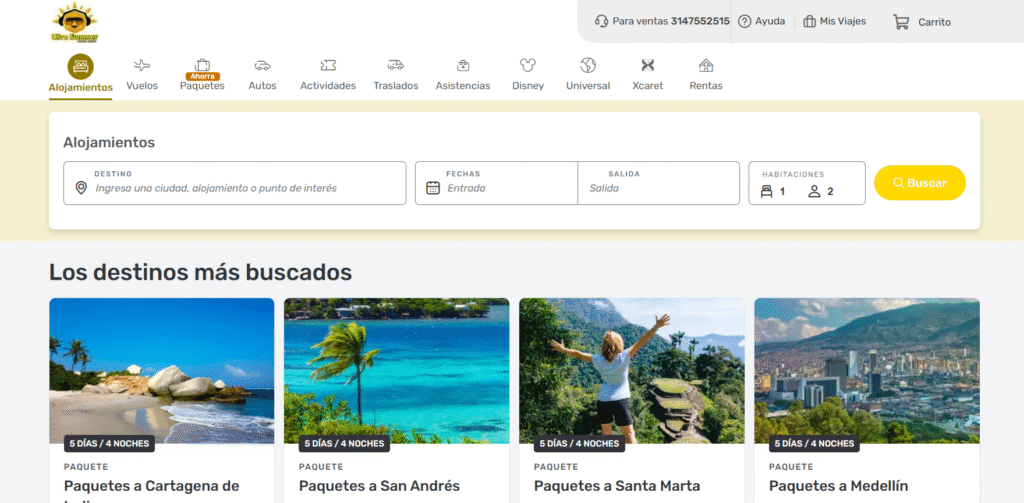
Task: Select the Actividades ticket icon
Action: point(328,65)
